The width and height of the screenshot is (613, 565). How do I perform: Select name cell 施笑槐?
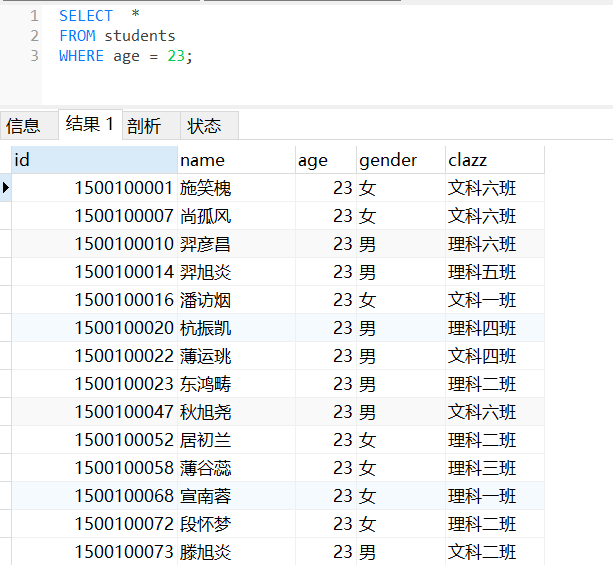237,188
